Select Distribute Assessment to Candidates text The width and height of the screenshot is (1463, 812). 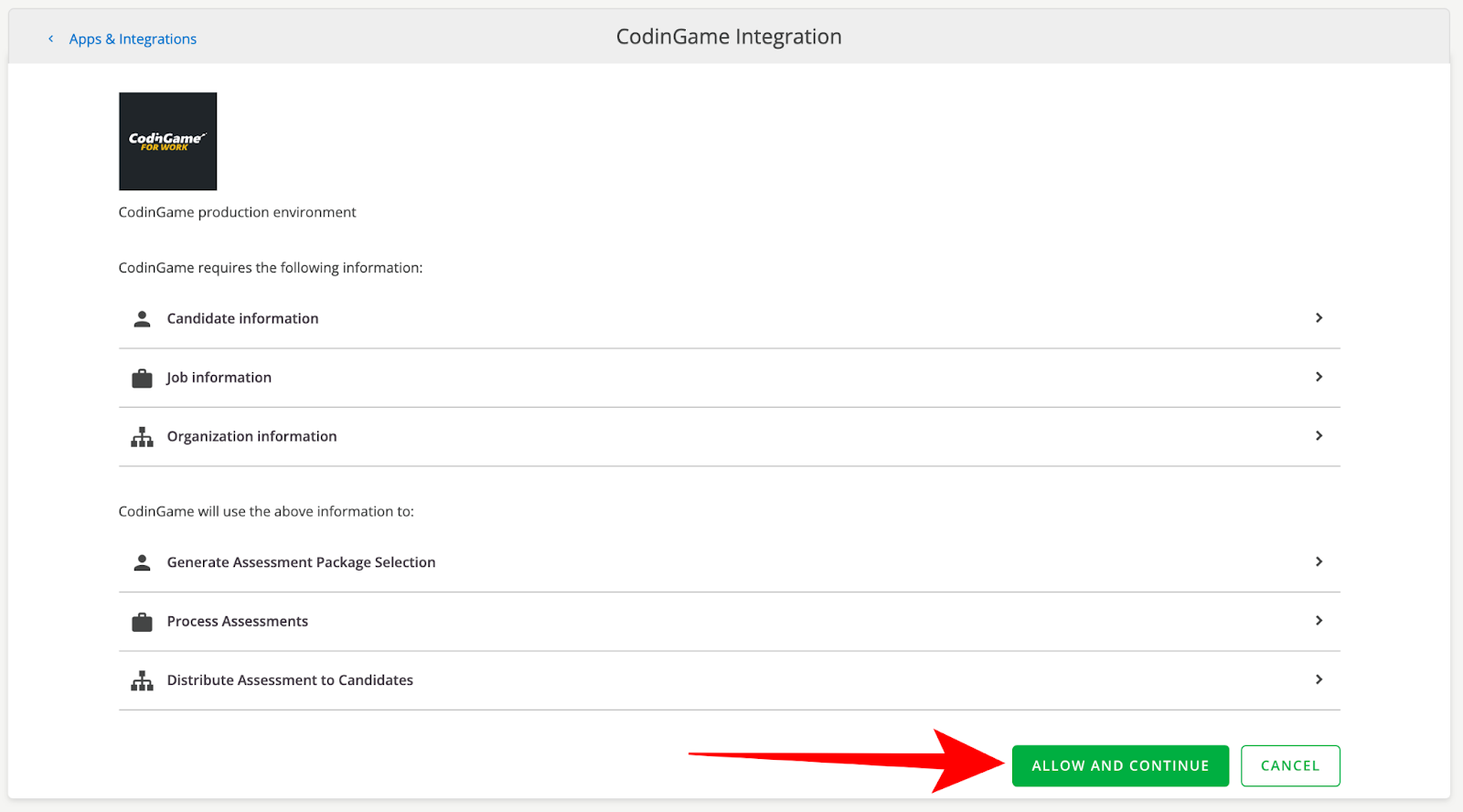290,680
